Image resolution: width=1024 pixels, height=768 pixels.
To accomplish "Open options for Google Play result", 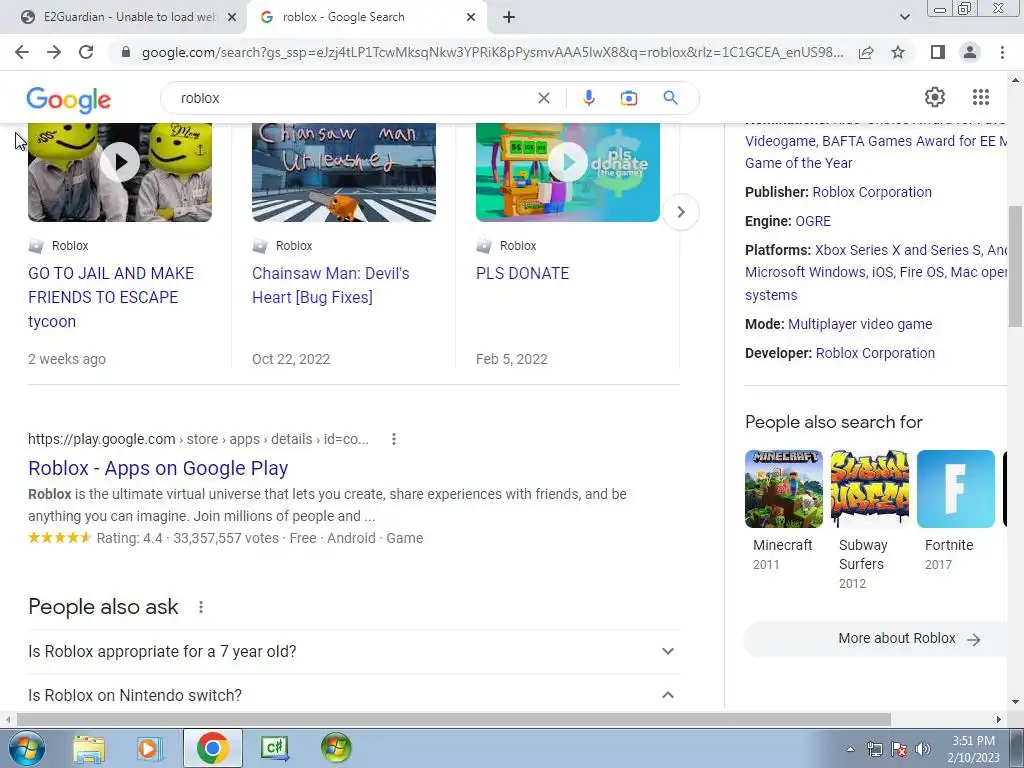I will tap(393, 439).
